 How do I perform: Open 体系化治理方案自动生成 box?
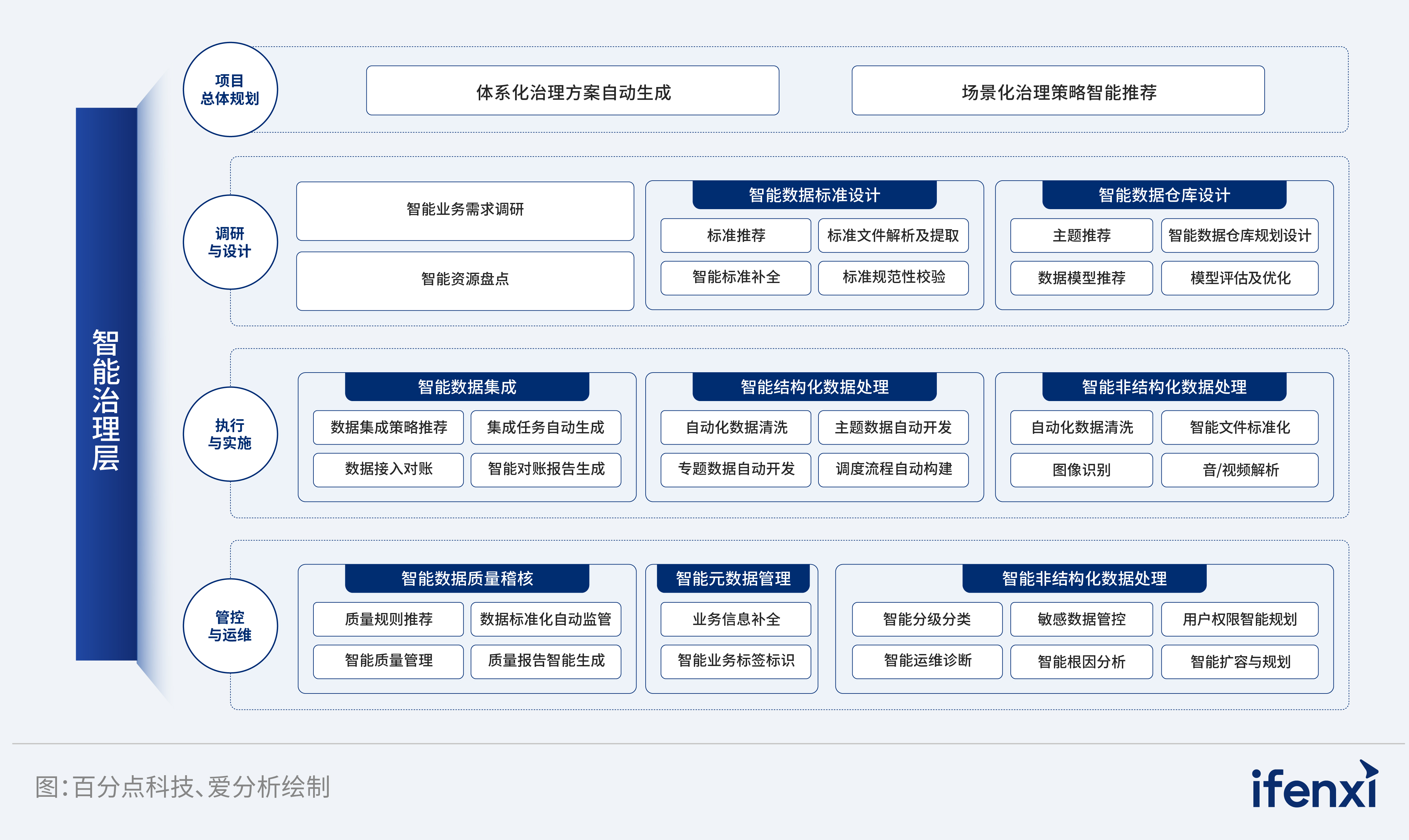click(x=572, y=91)
